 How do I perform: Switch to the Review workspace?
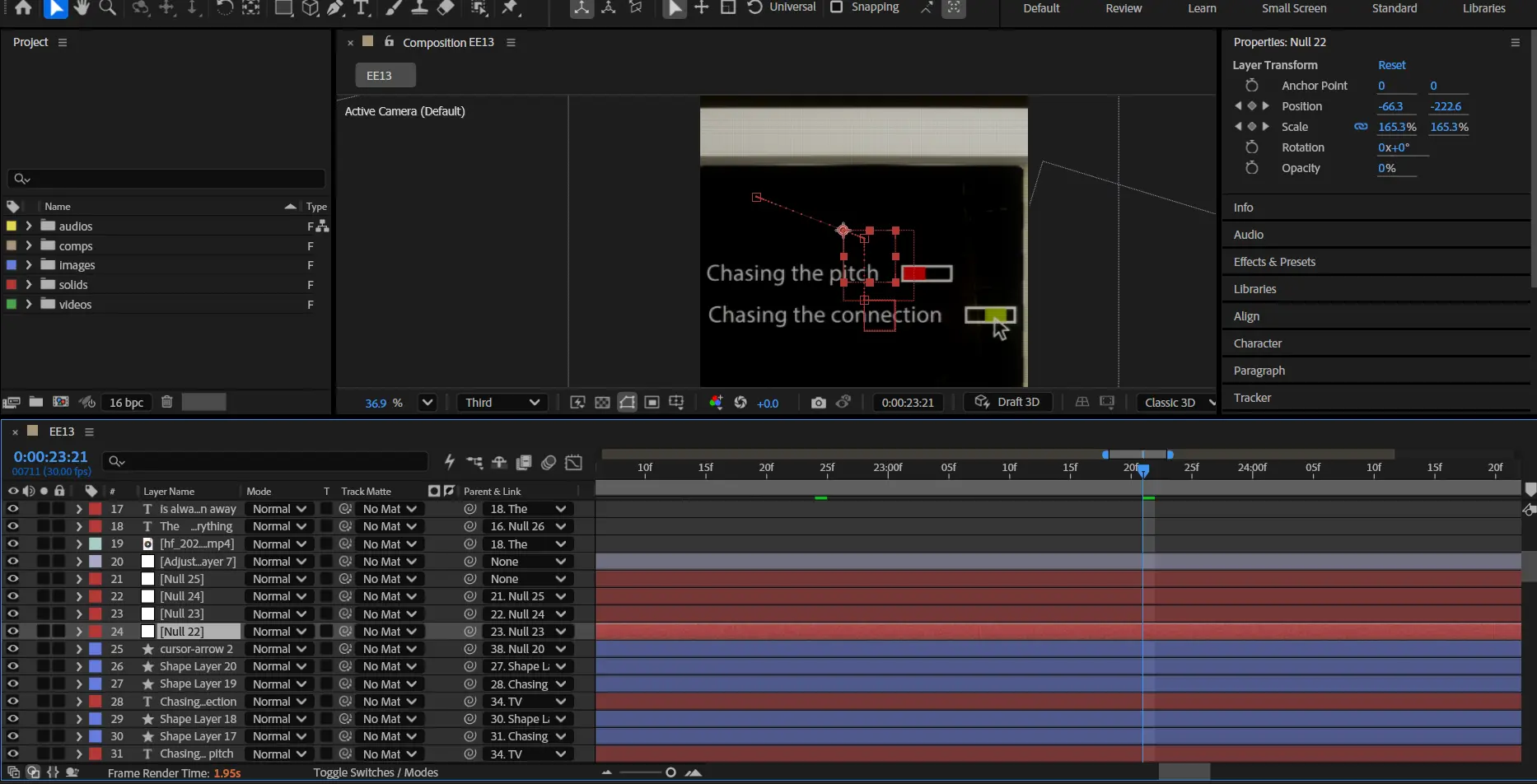coord(1124,8)
